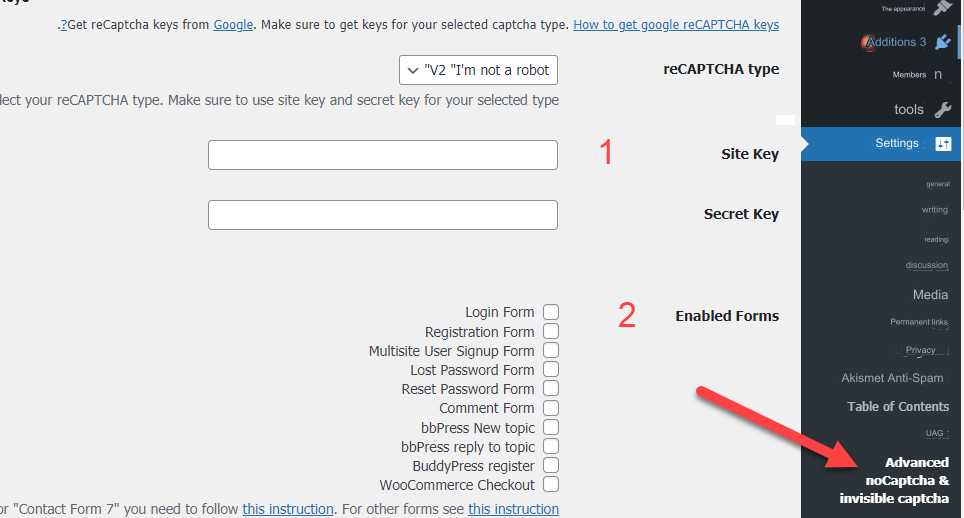This screenshot has width=964, height=518.
Task: Click the Additions plug icon
Action: 942,42
